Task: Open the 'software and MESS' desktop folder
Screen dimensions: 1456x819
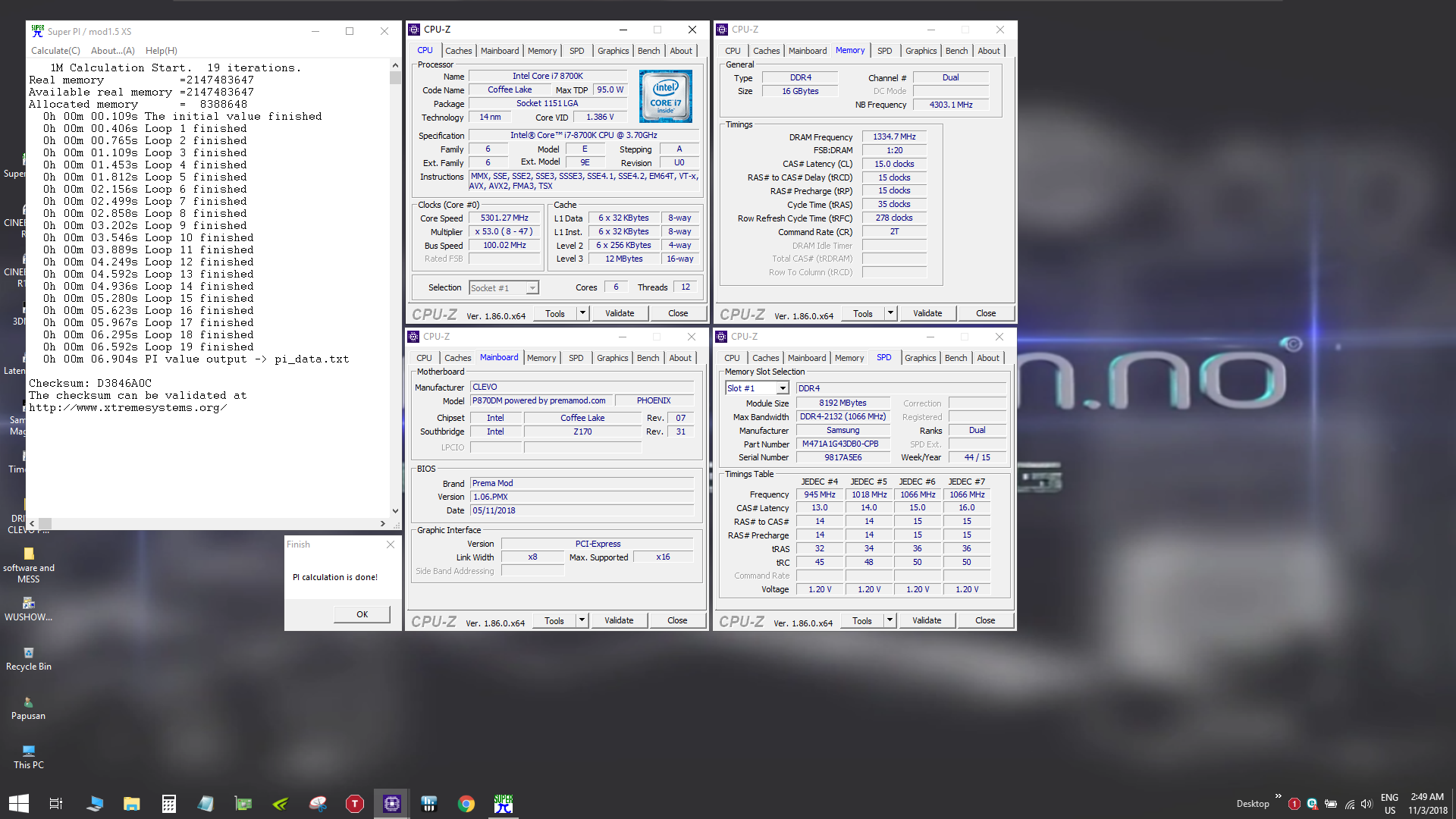Action: (29, 565)
